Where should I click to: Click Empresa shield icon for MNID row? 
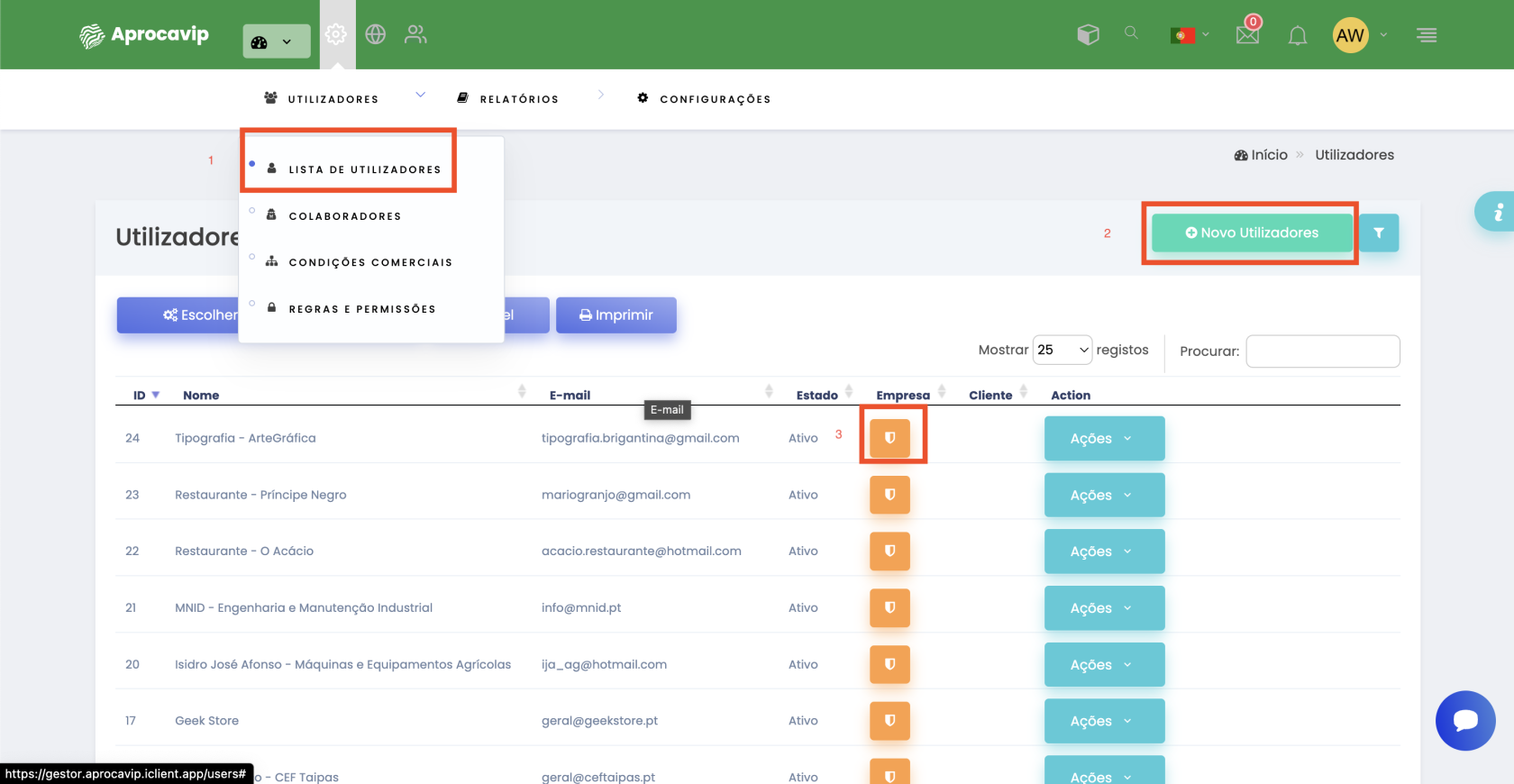[889, 607]
